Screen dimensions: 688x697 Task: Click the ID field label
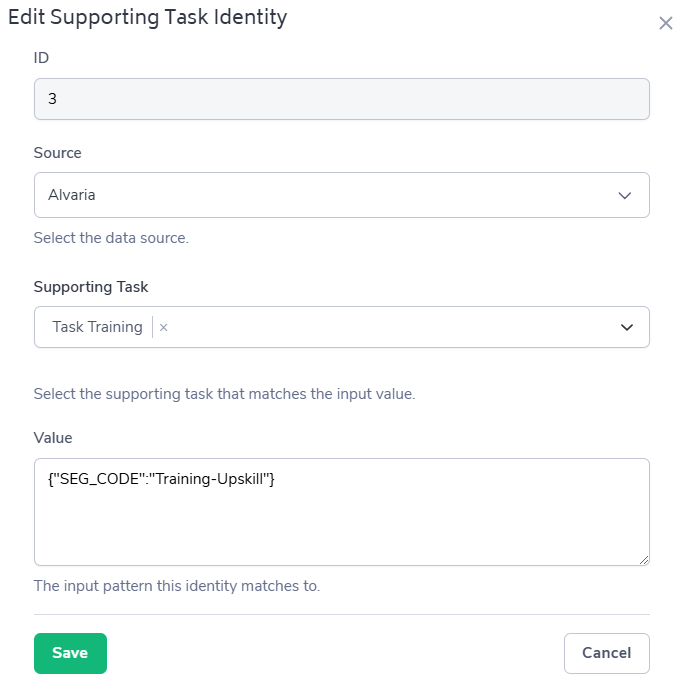click(x=41, y=58)
